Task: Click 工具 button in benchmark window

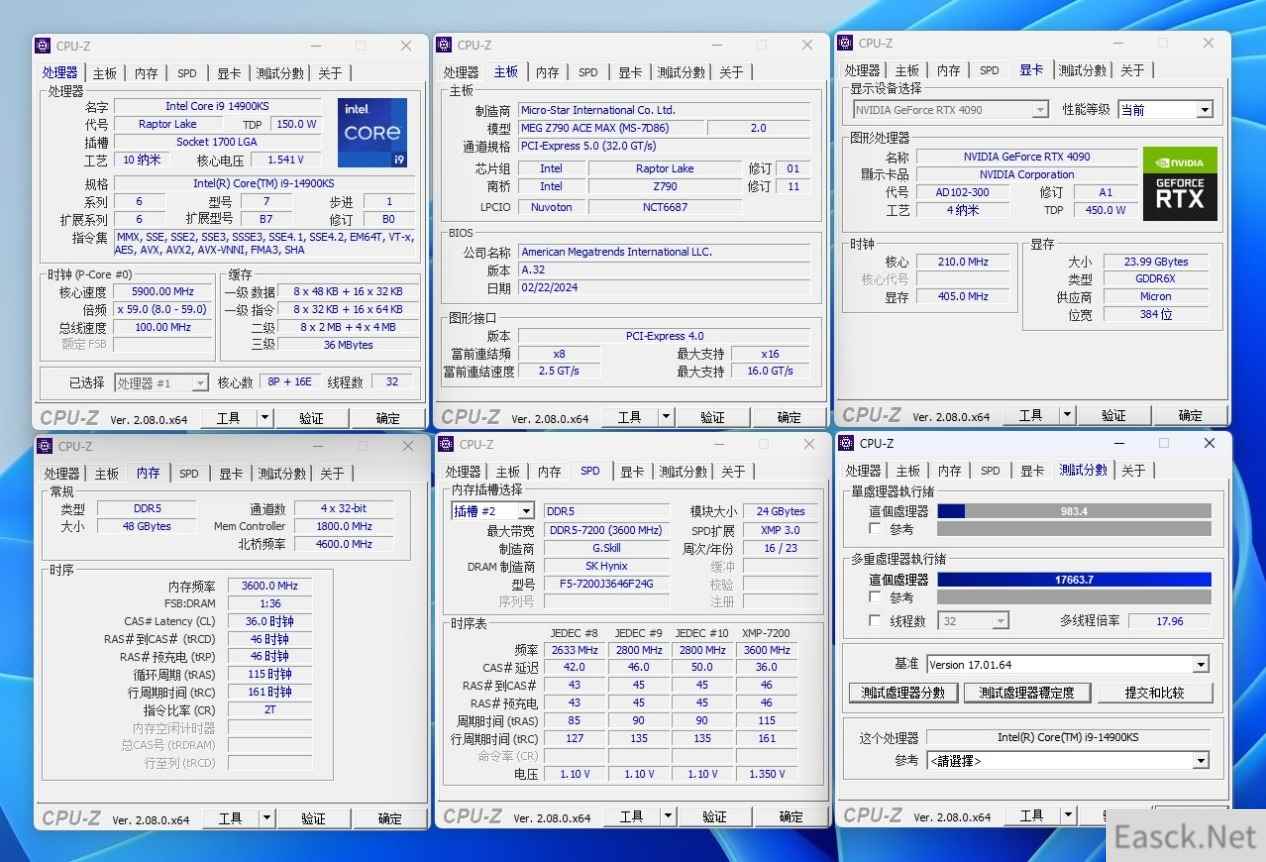Action: [1031, 816]
